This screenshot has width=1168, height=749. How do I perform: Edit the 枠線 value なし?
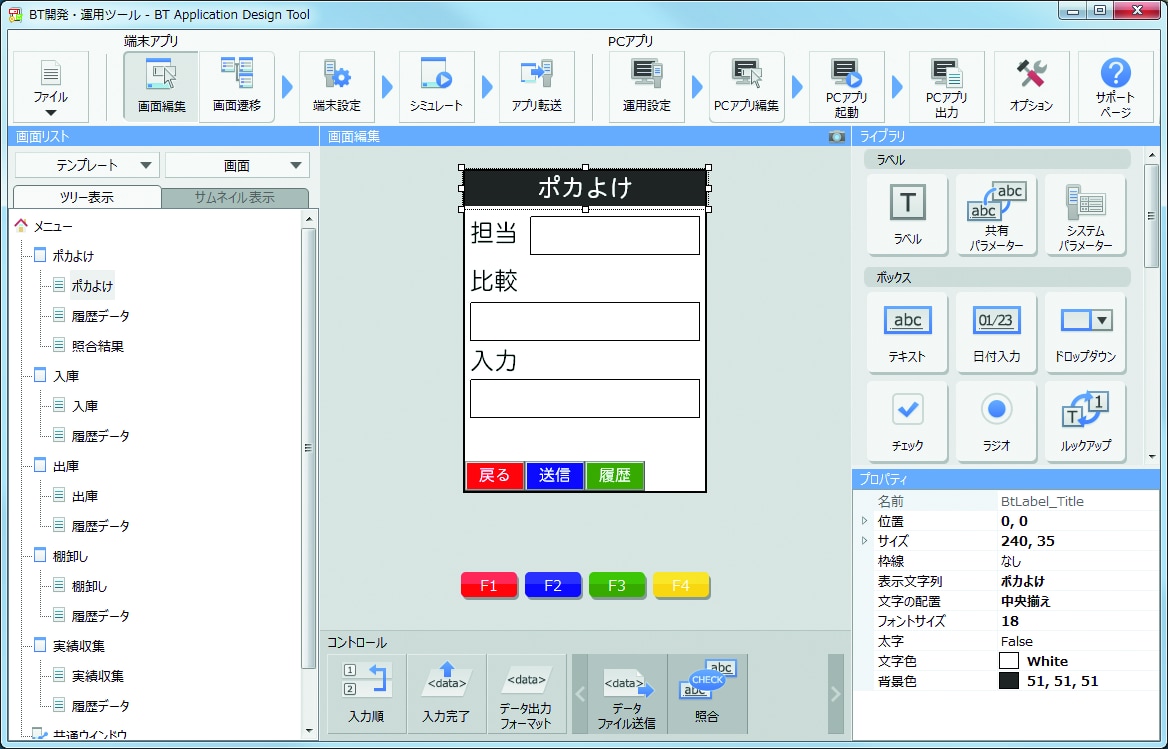pyautogui.click(x=1079, y=561)
